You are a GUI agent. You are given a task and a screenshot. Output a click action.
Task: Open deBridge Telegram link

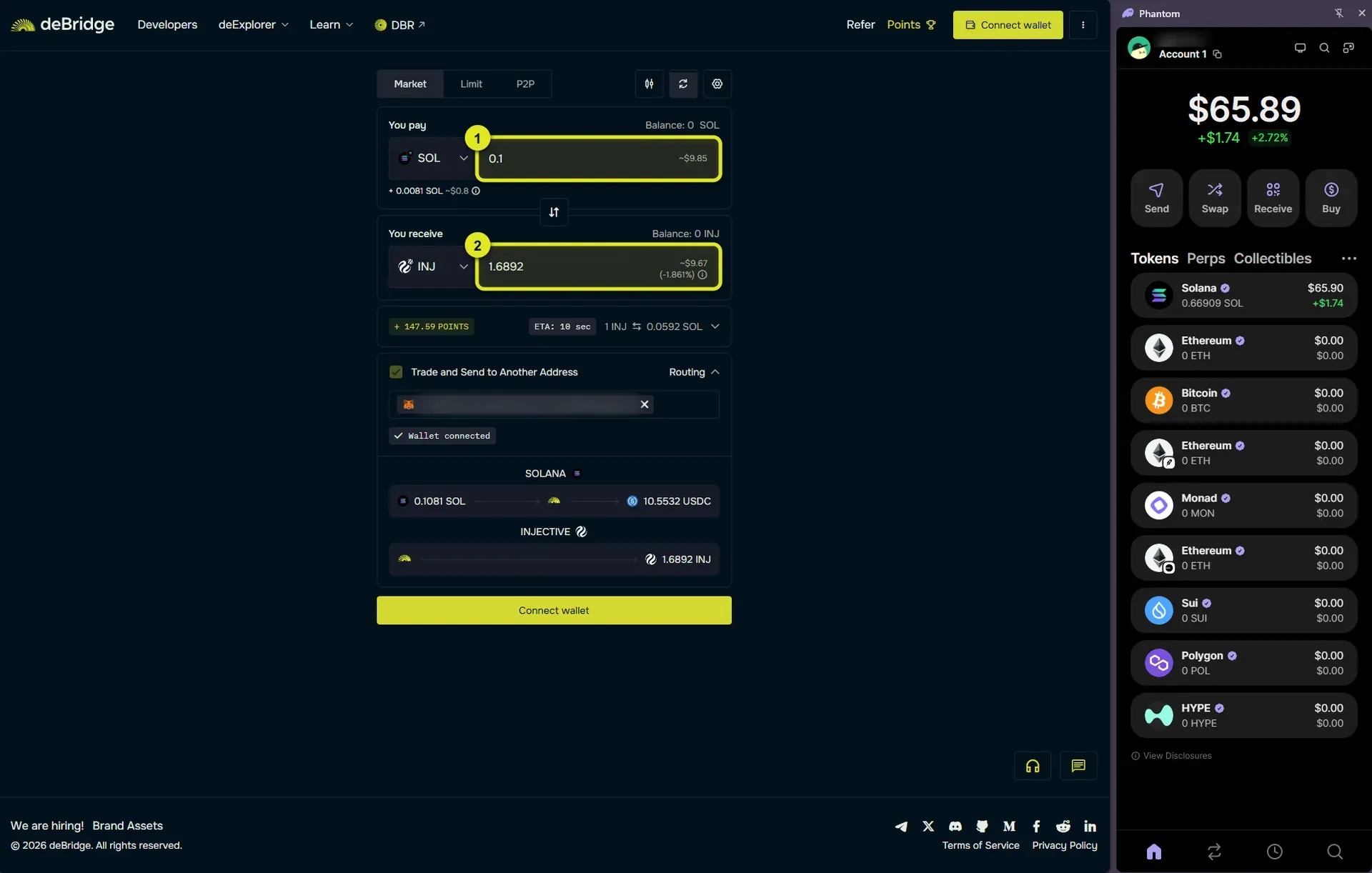coord(901,826)
